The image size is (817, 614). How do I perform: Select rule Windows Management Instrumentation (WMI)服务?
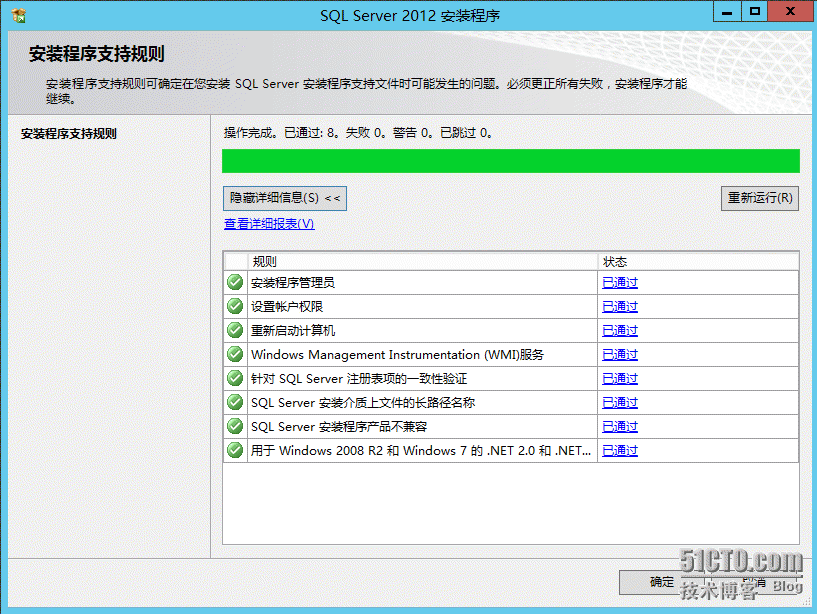point(398,354)
